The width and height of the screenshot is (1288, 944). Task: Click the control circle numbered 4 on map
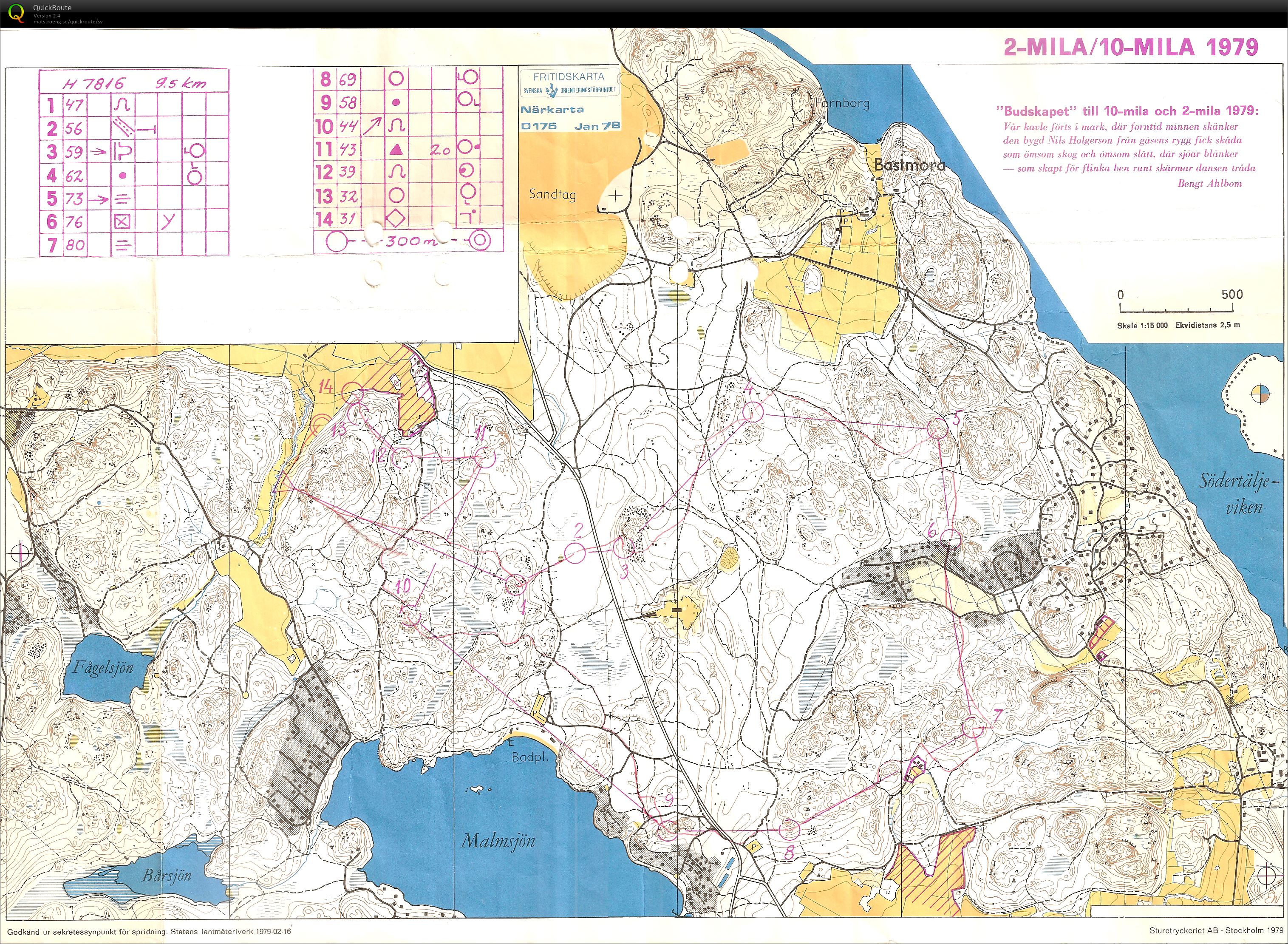[753, 412]
